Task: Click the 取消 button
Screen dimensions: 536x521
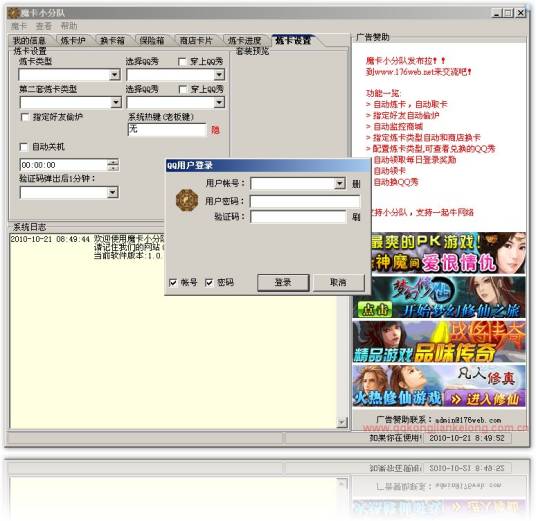Action: click(x=338, y=282)
